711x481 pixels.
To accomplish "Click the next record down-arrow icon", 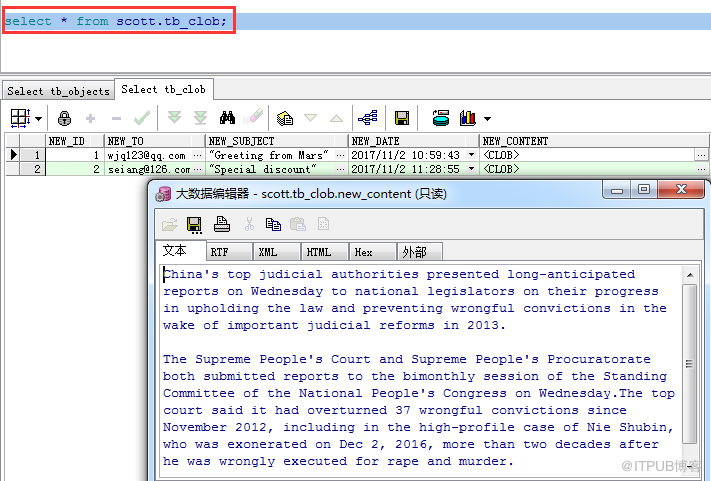I will tap(310, 118).
